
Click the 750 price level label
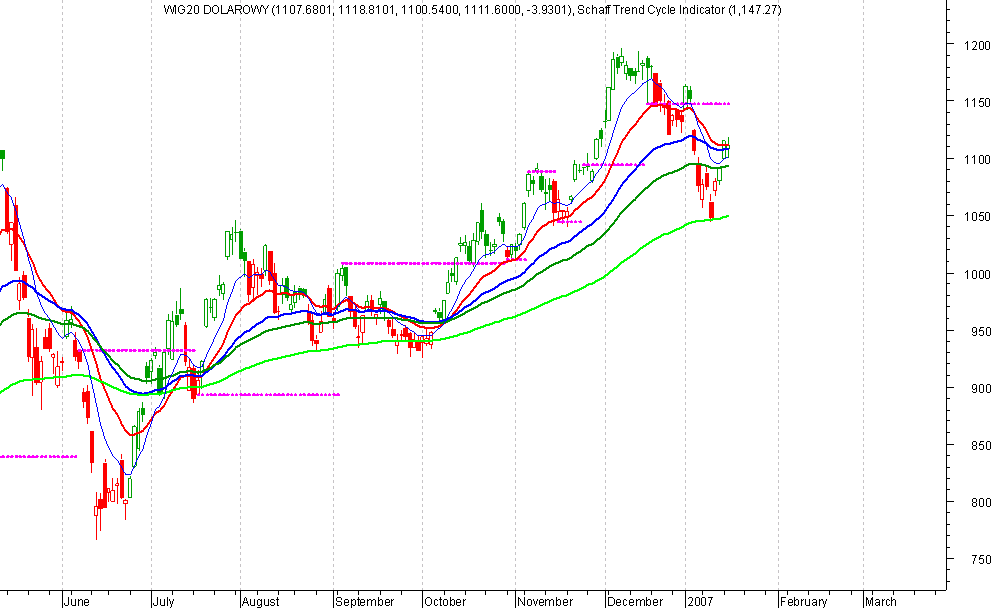pos(980,559)
